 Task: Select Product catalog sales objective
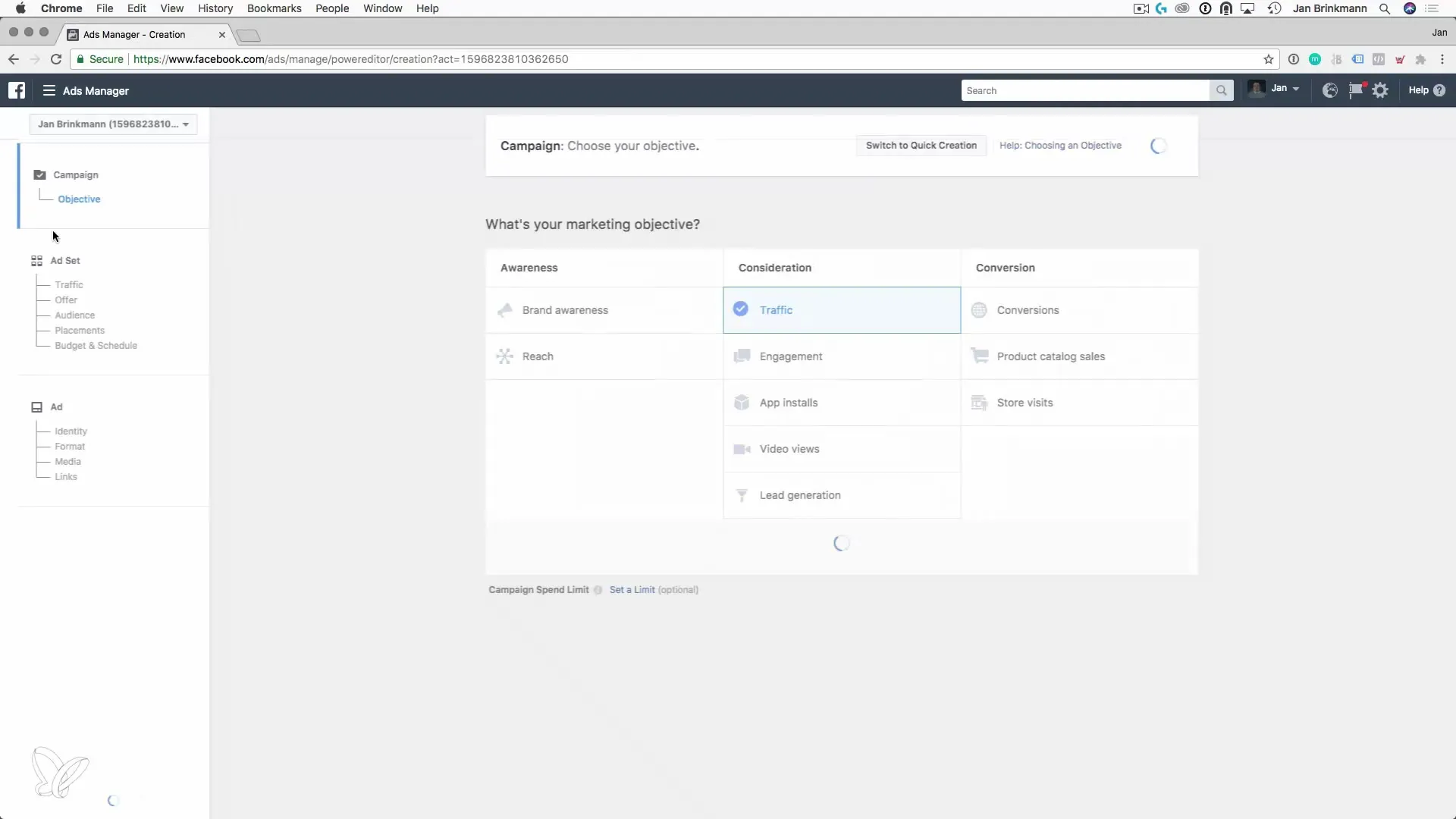[x=1080, y=356]
